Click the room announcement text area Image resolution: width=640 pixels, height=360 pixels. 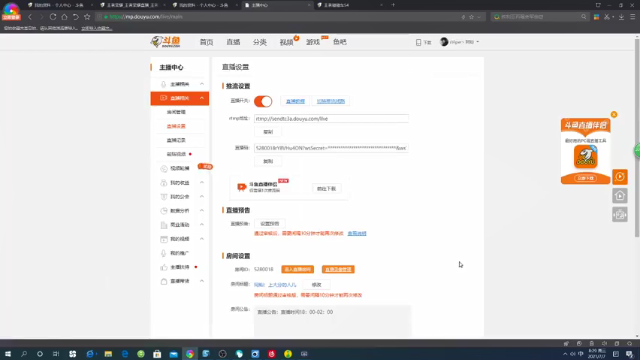(332, 322)
